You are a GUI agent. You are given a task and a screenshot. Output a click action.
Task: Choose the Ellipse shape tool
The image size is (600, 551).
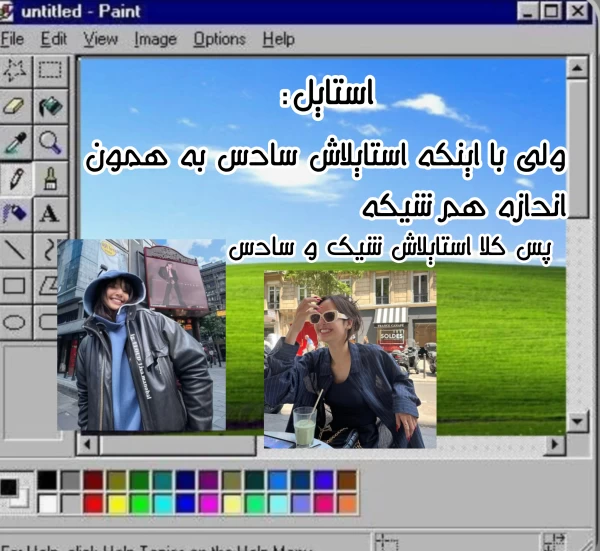coord(15,322)
